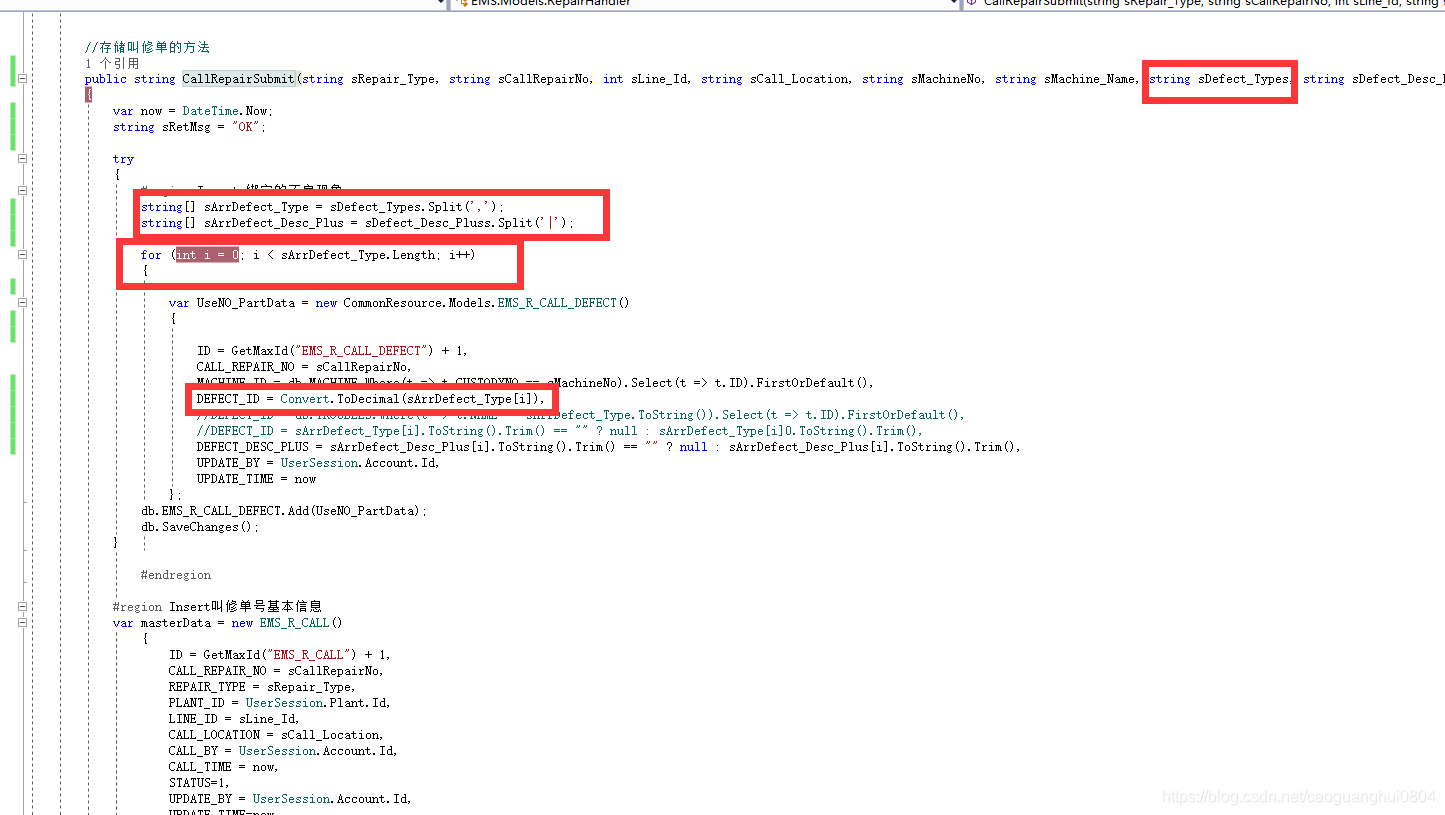Click the sCall_Location parameter in method signature

coord(800,79)
